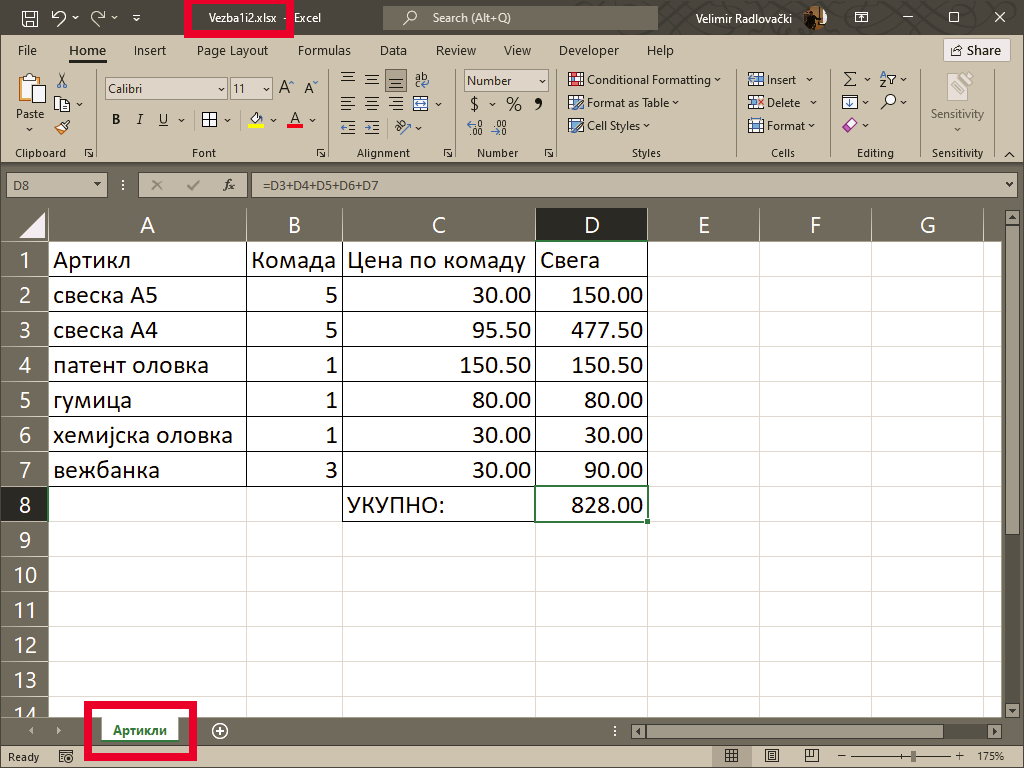Click the Name Box showing D8
Viewport: 1024px width, 768px height.
(x=48, y=185)
